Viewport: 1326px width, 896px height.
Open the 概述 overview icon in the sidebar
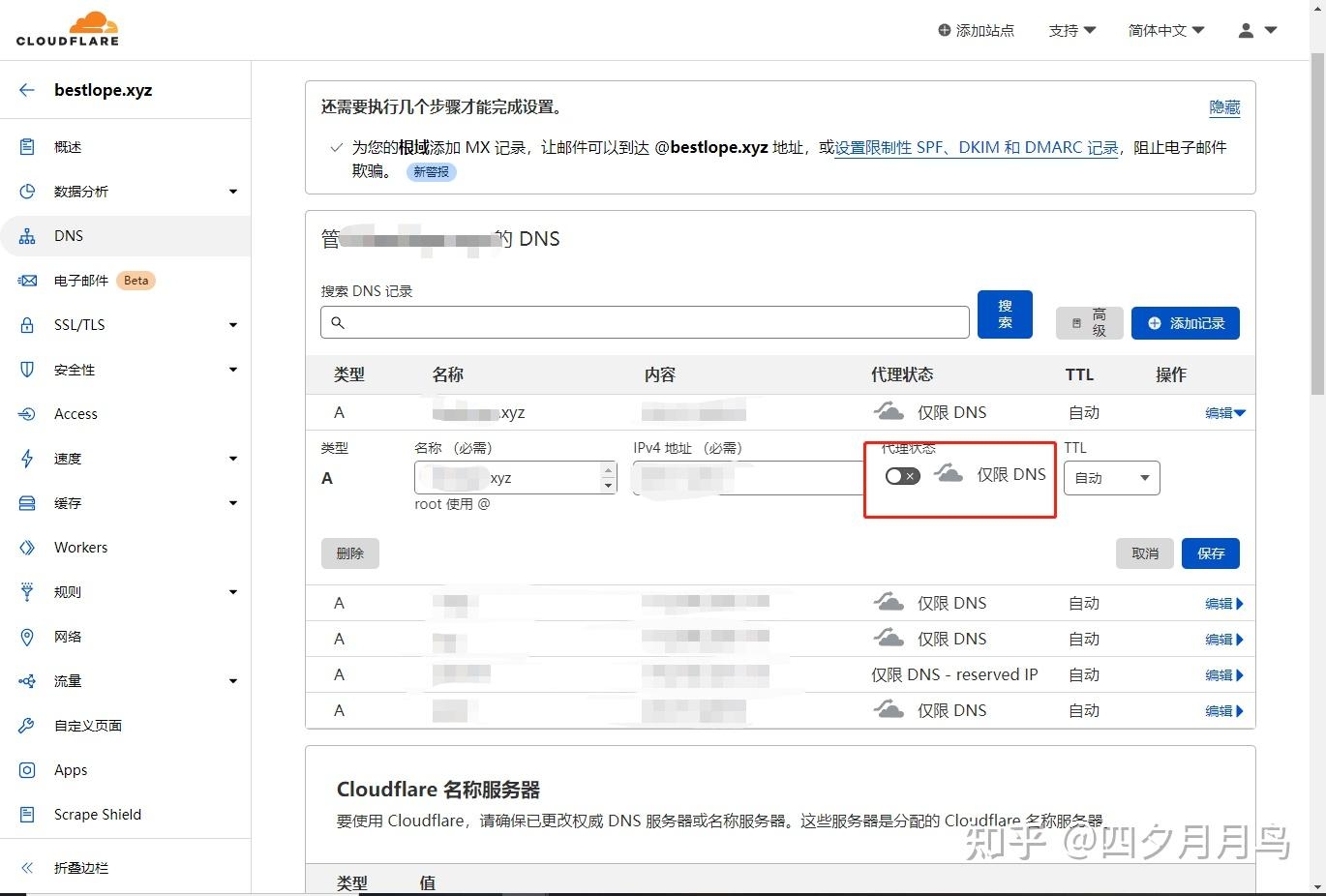click(x=27, y=147)
